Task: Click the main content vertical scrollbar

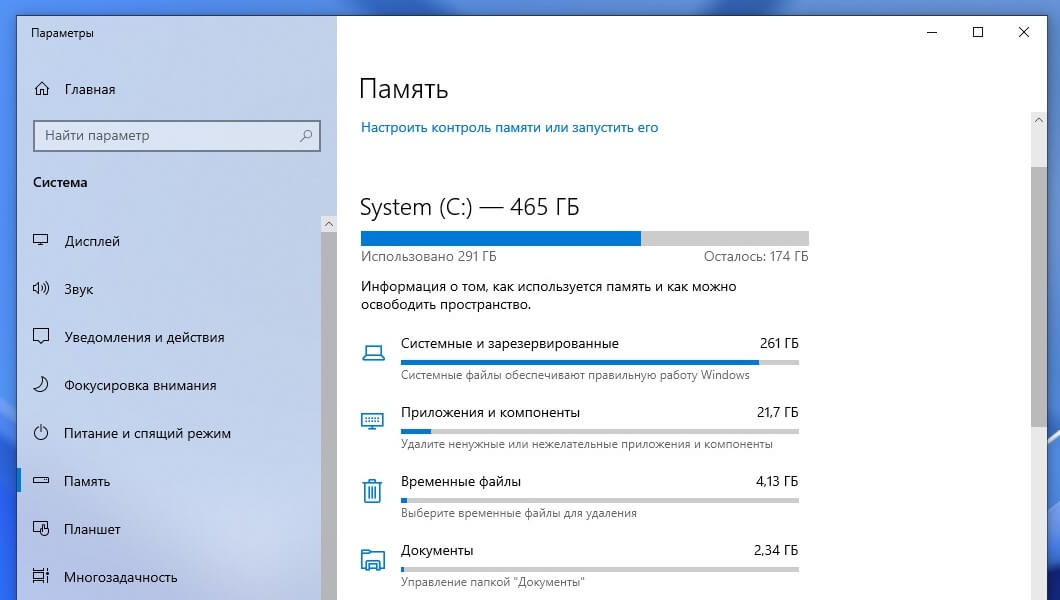Action: pyautogui.click(x=1039, y=300)
